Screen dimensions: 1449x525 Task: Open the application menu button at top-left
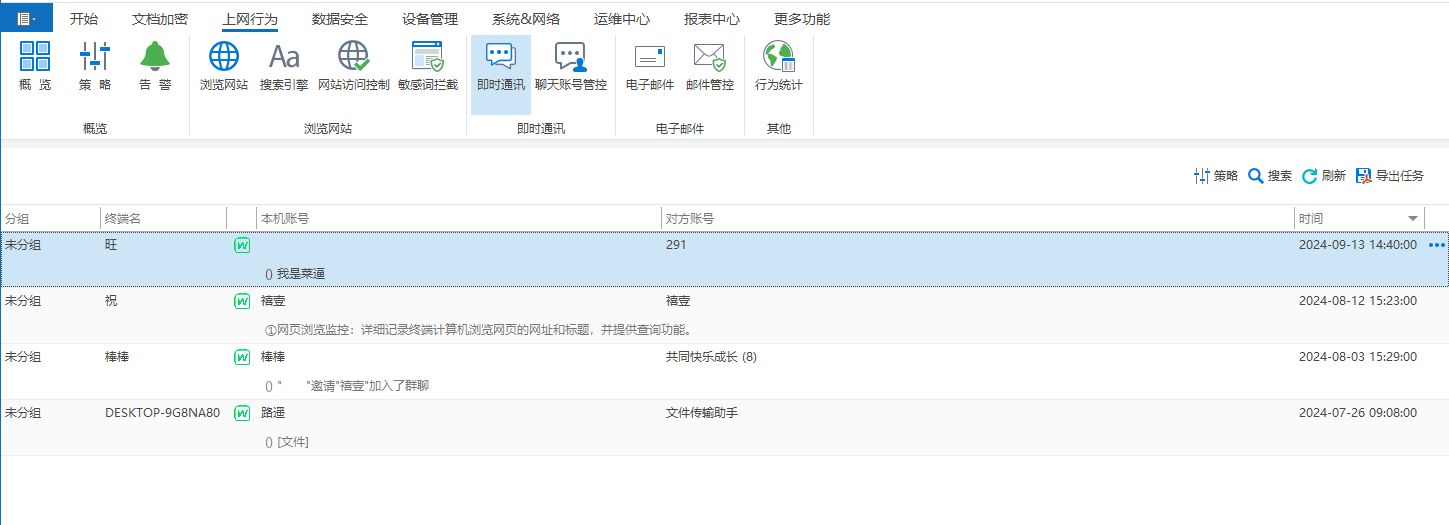tap(26, 18)
